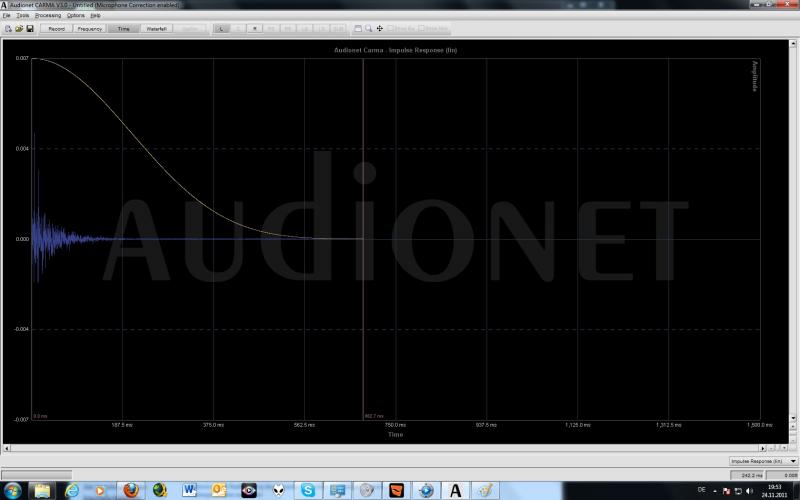Click the Save disk icon

click(30, 29)
